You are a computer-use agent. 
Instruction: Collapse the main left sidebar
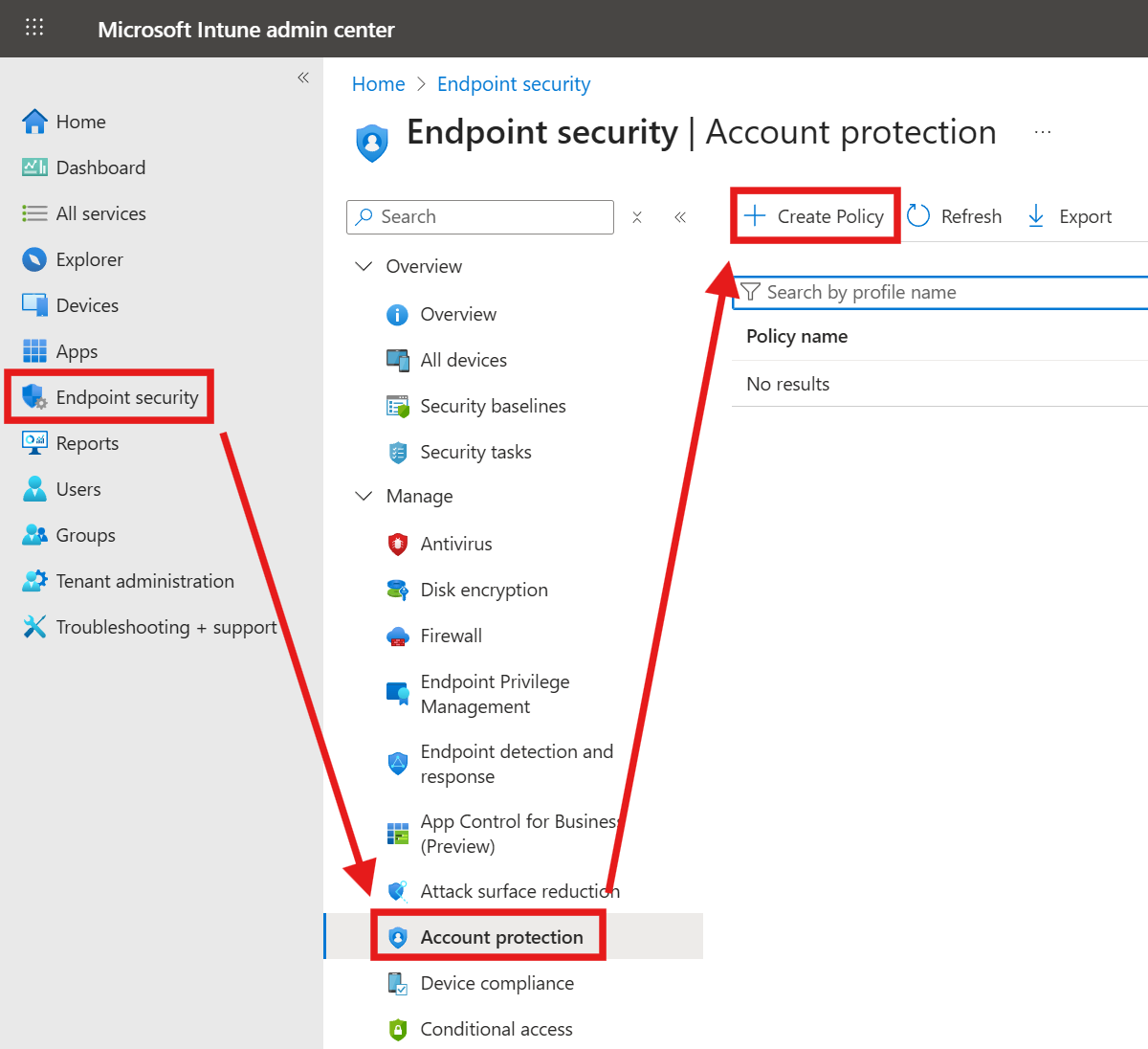[x=303, y=78]
